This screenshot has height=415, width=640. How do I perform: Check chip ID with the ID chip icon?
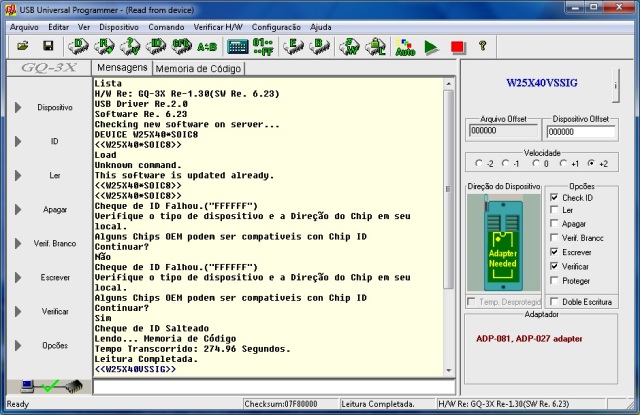click(156, 46)
